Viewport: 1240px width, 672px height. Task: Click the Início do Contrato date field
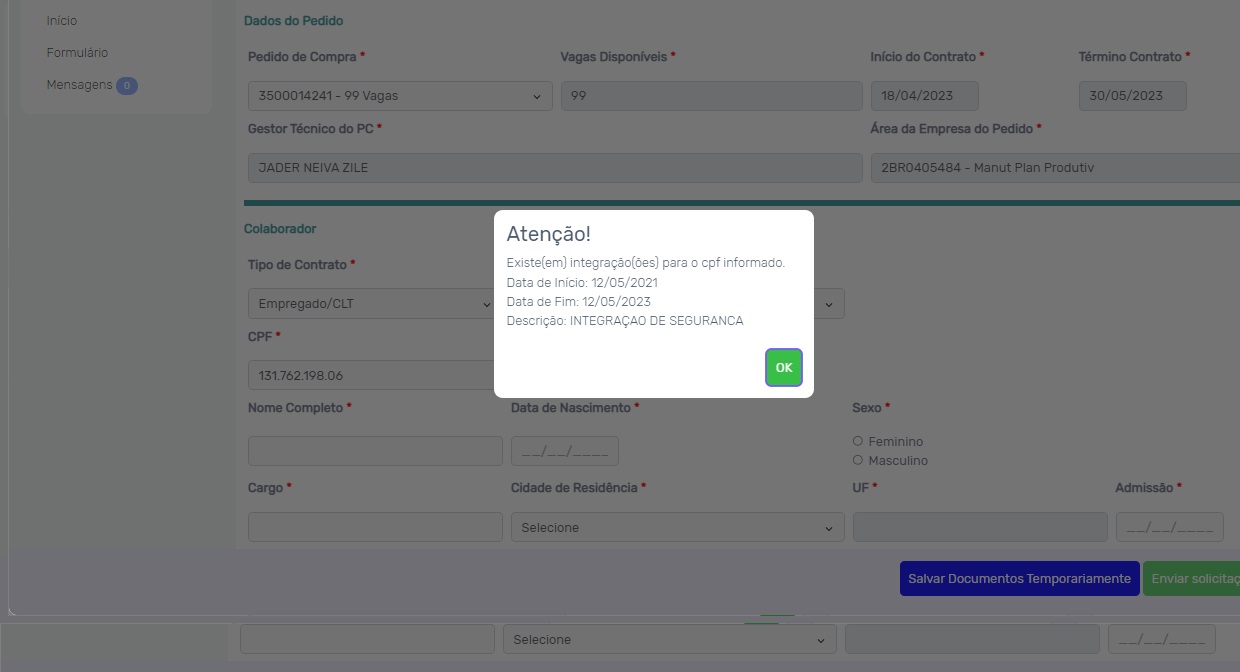pos(924,96)
